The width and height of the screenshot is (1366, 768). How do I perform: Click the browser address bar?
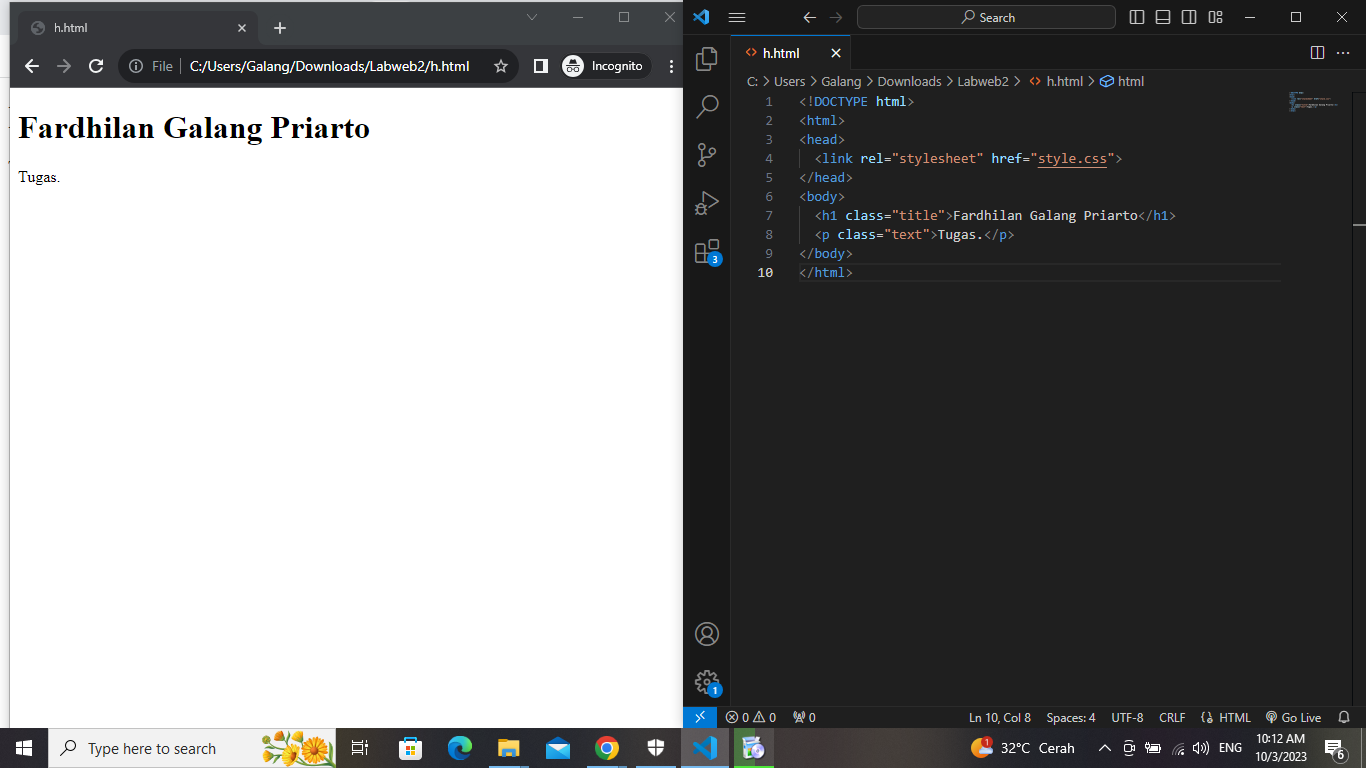[x=330, y=66]
